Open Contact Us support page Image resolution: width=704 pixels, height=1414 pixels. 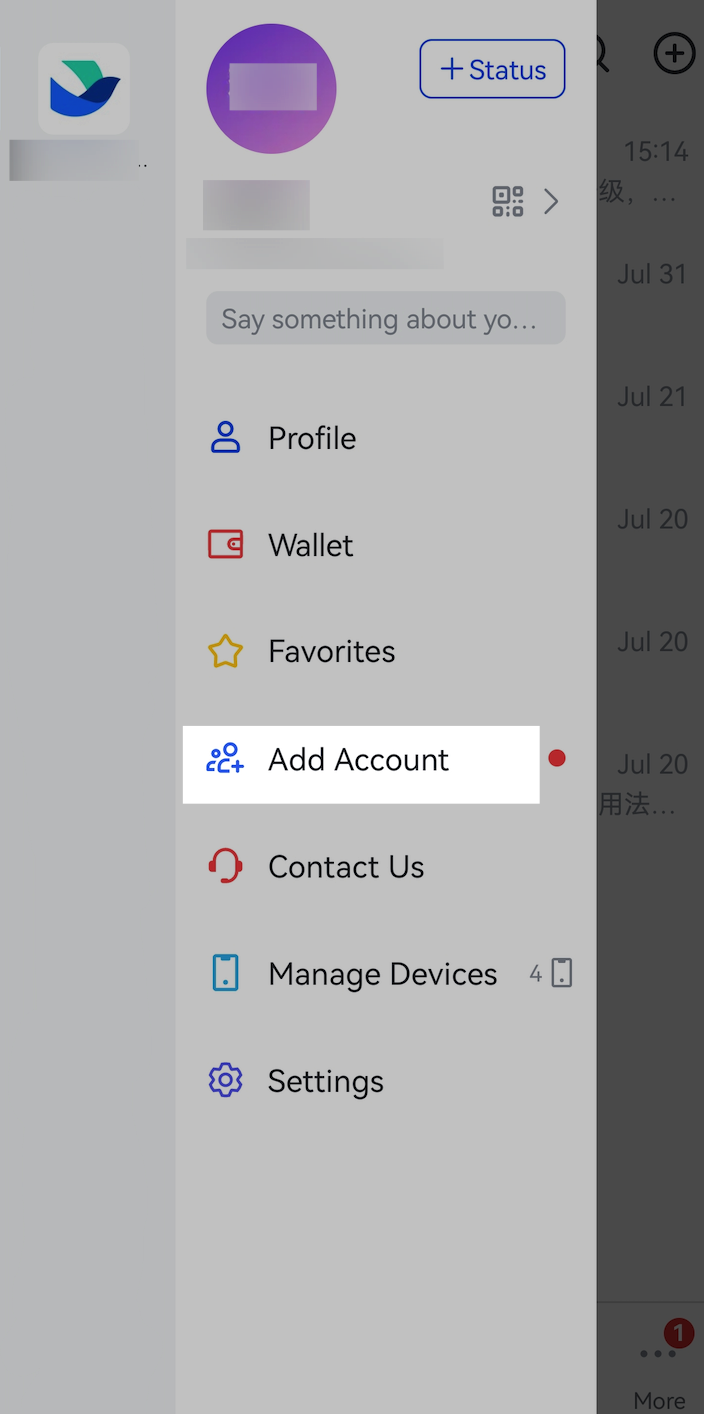346,865
